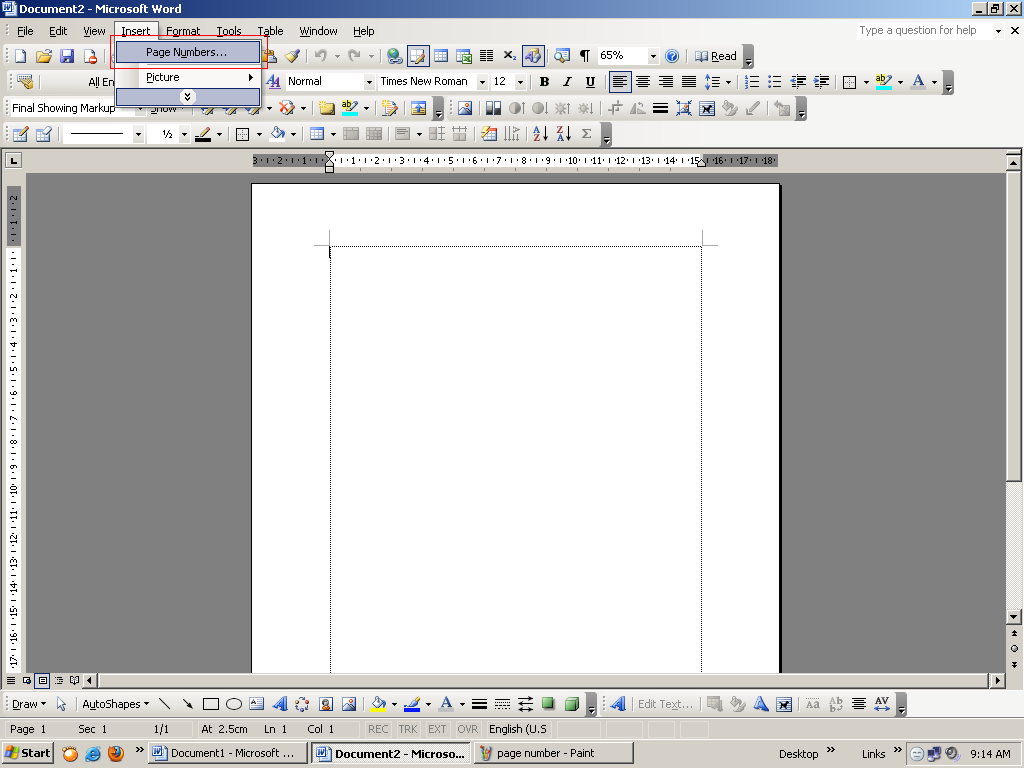Apply numbered list formatting
The height and width of the screenshot is (768, 1024).
point(752,82)
